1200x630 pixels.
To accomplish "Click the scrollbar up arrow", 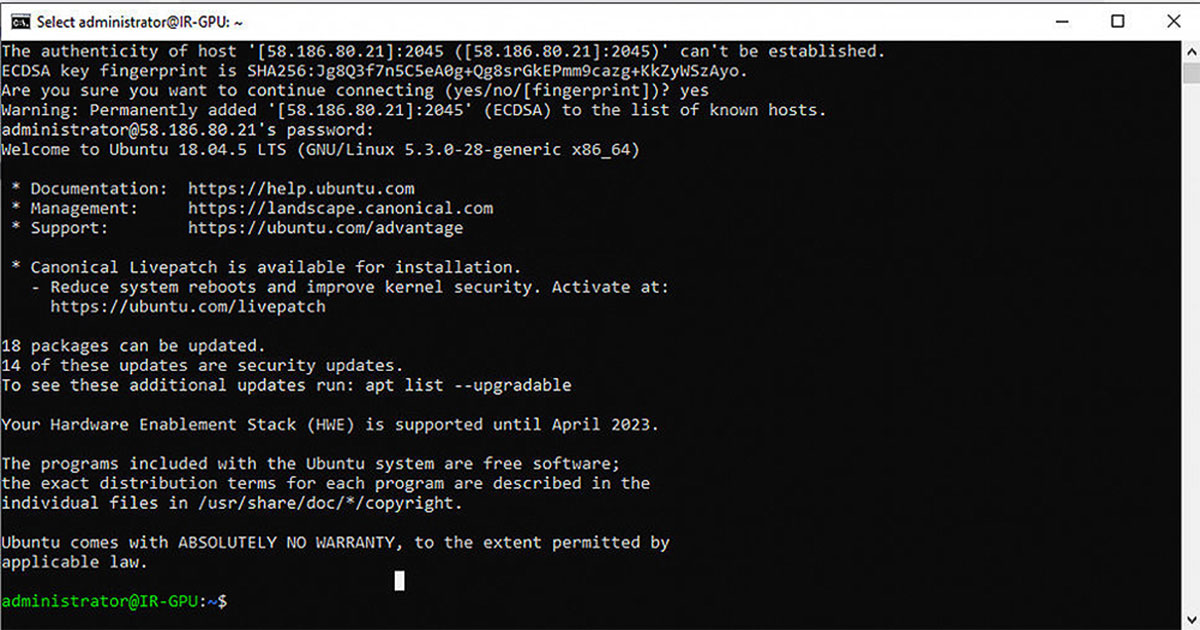I will point(1191,51).
